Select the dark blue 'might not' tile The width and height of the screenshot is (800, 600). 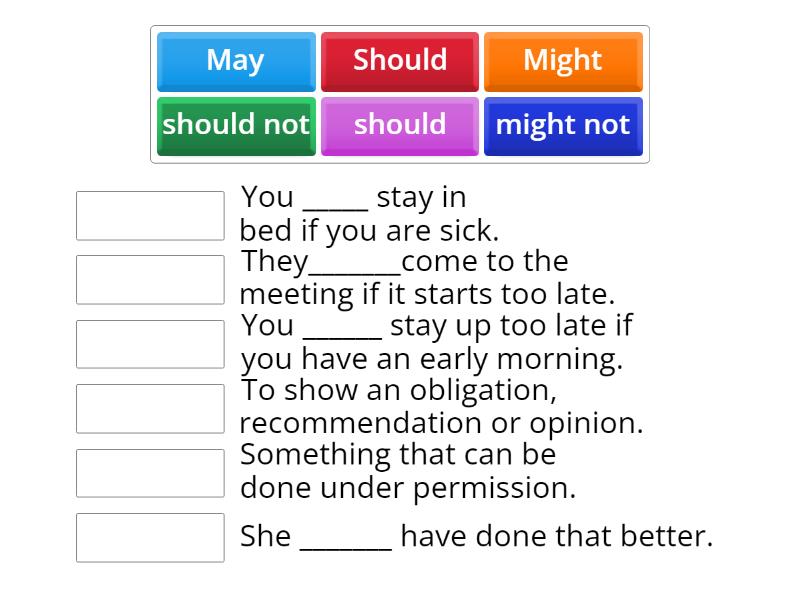[x=563, y=126]
